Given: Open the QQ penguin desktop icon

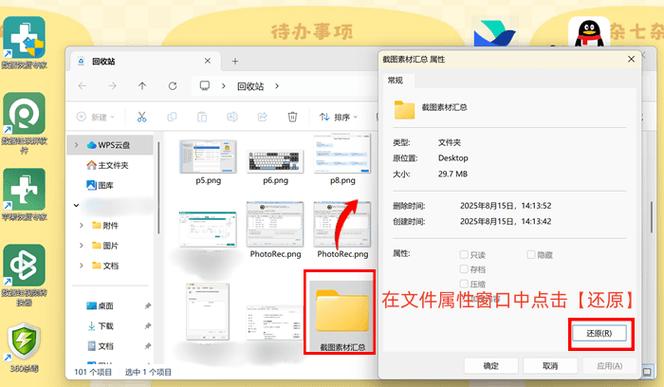Looking at the screenshot, I should tap(589, 32).
